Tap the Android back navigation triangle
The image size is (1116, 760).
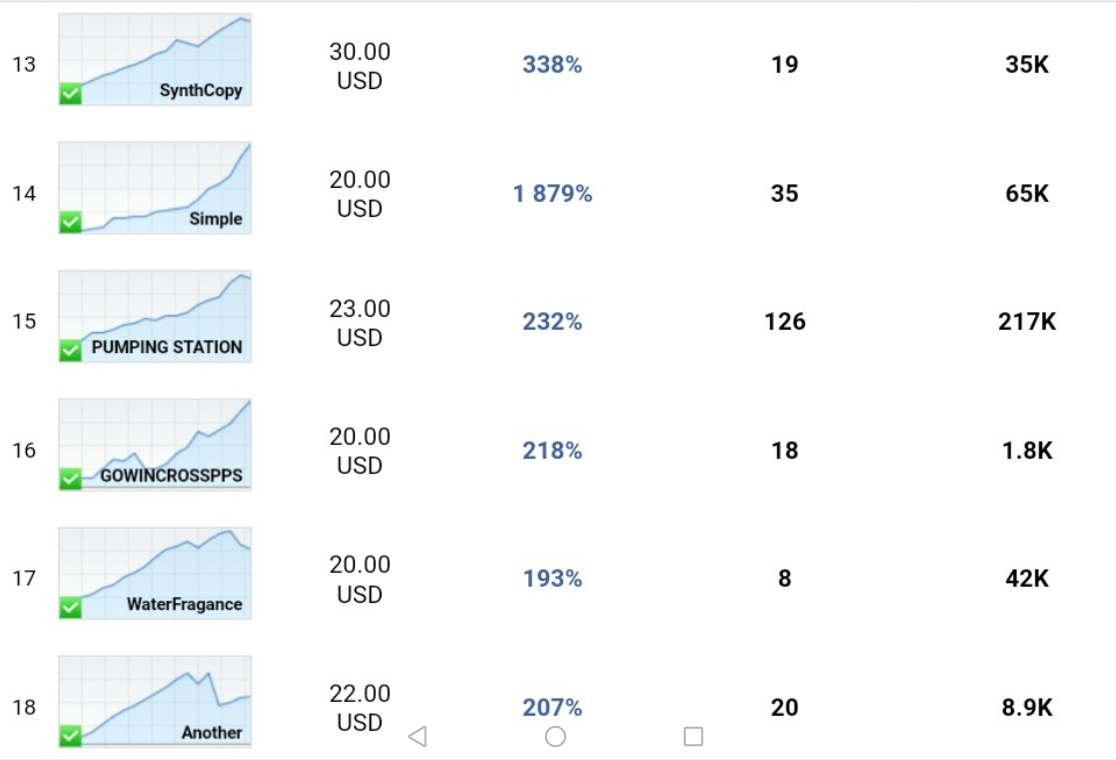(x=418, y=737)
